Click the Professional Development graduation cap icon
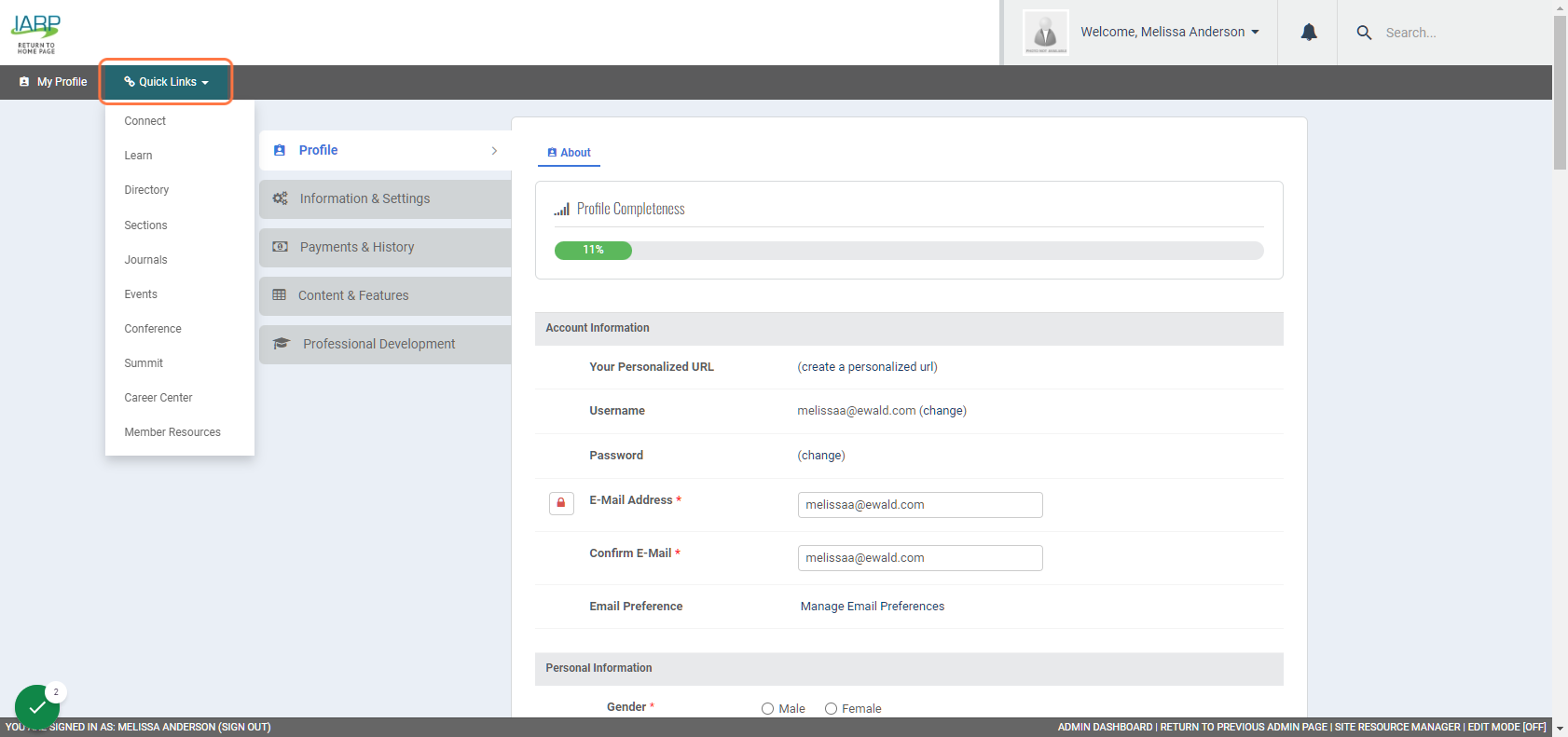The height and width of the screenshot is (737, 1568). pos(282,344)
